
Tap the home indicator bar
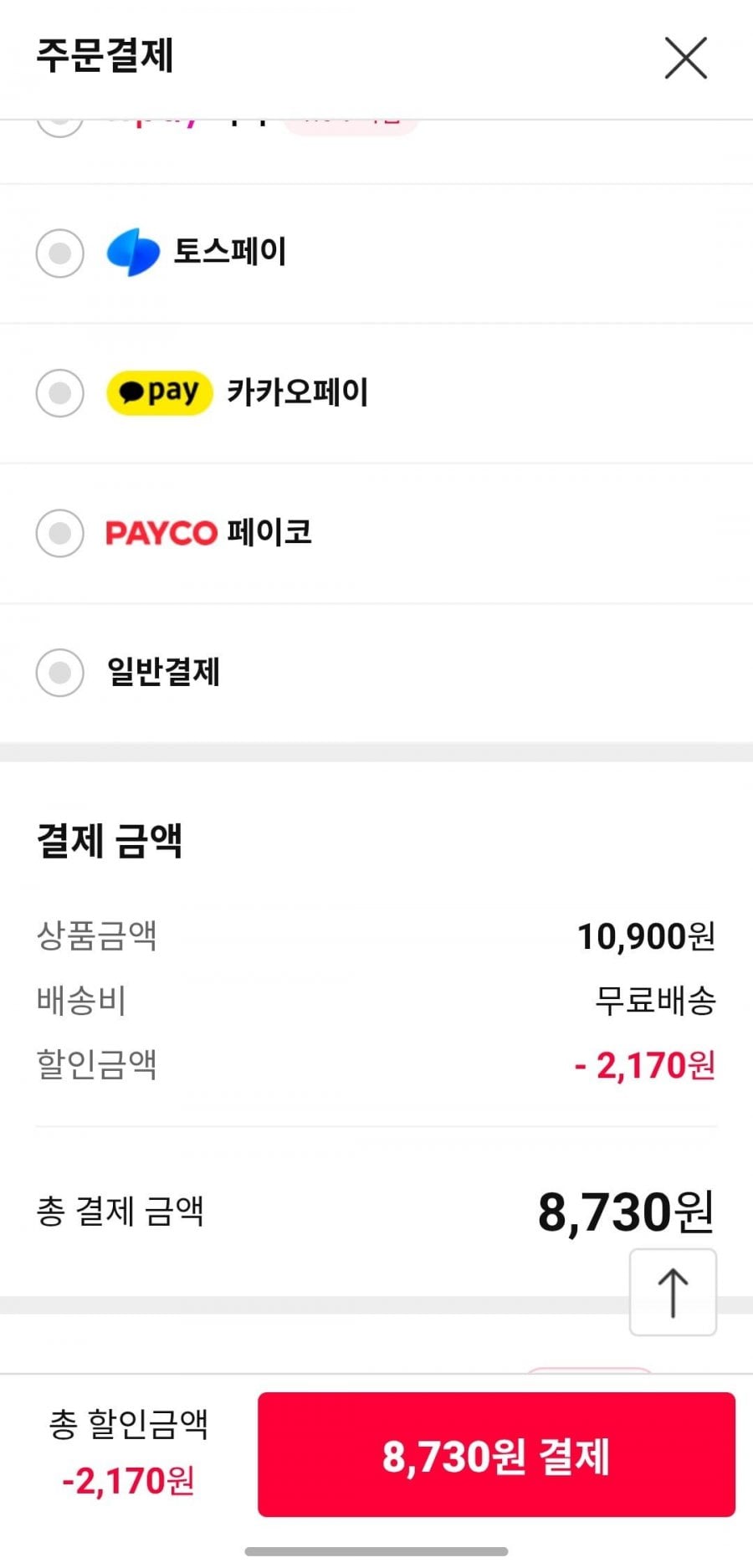(x=376, y=1551)
